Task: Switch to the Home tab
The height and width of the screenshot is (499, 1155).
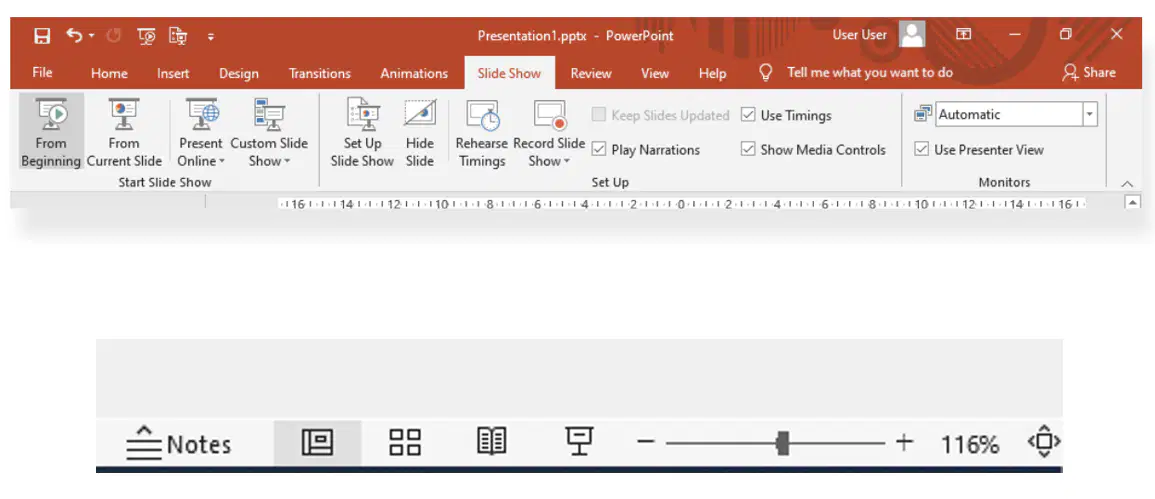Action: (109, 73)
